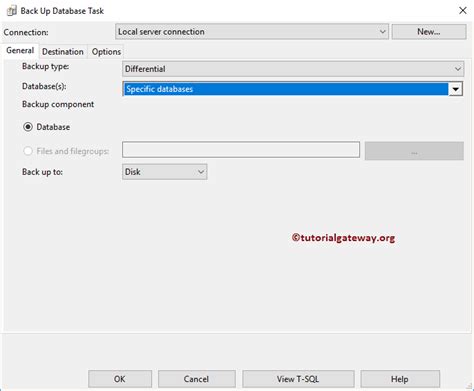
Task: Click the New... connection button
Action: click(429, 32)
